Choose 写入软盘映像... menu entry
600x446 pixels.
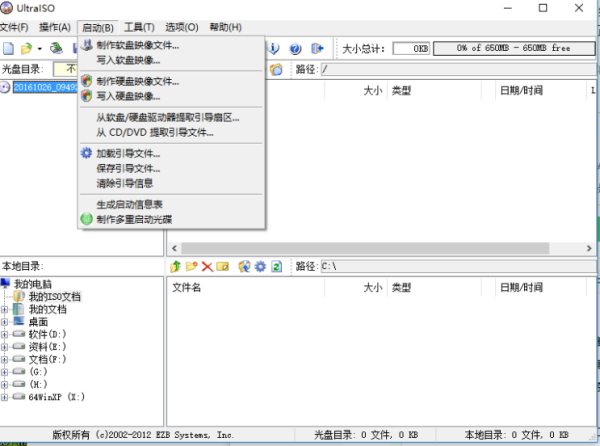pyautogui.click(x=171, y=60)
